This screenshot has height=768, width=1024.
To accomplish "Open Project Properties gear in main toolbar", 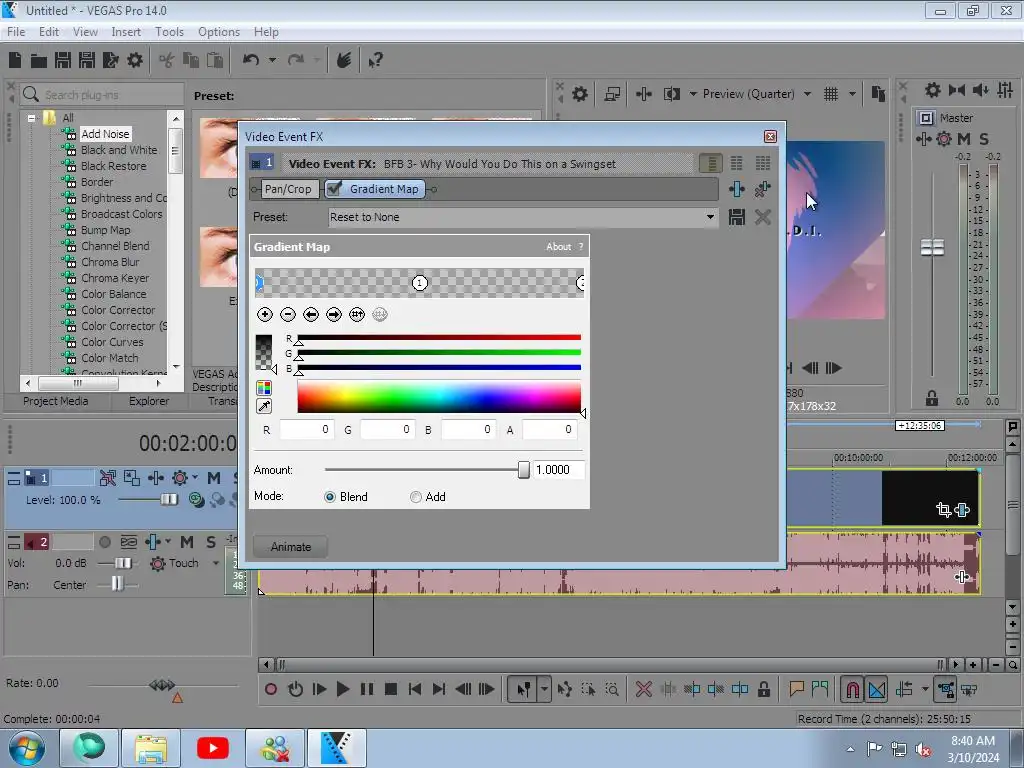I will 135,60.
